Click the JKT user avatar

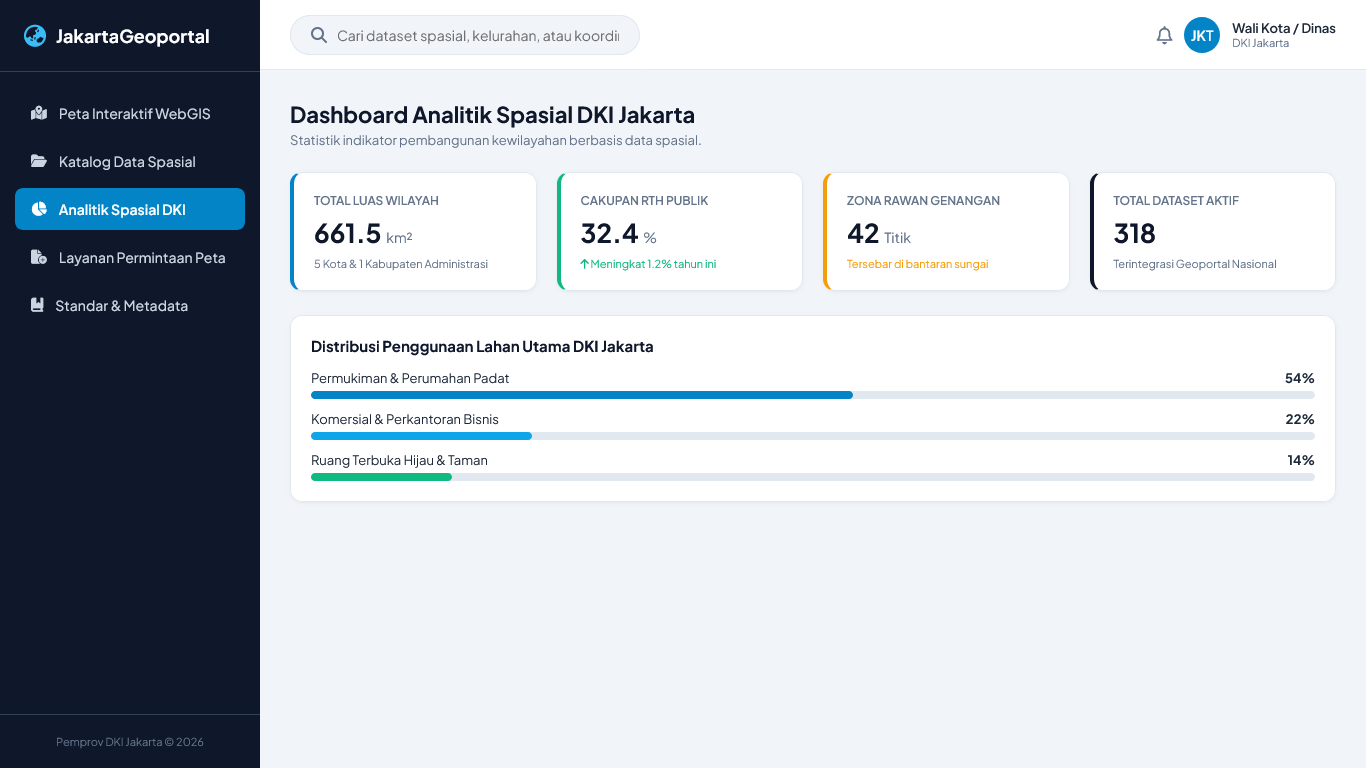coord(1202,35)
